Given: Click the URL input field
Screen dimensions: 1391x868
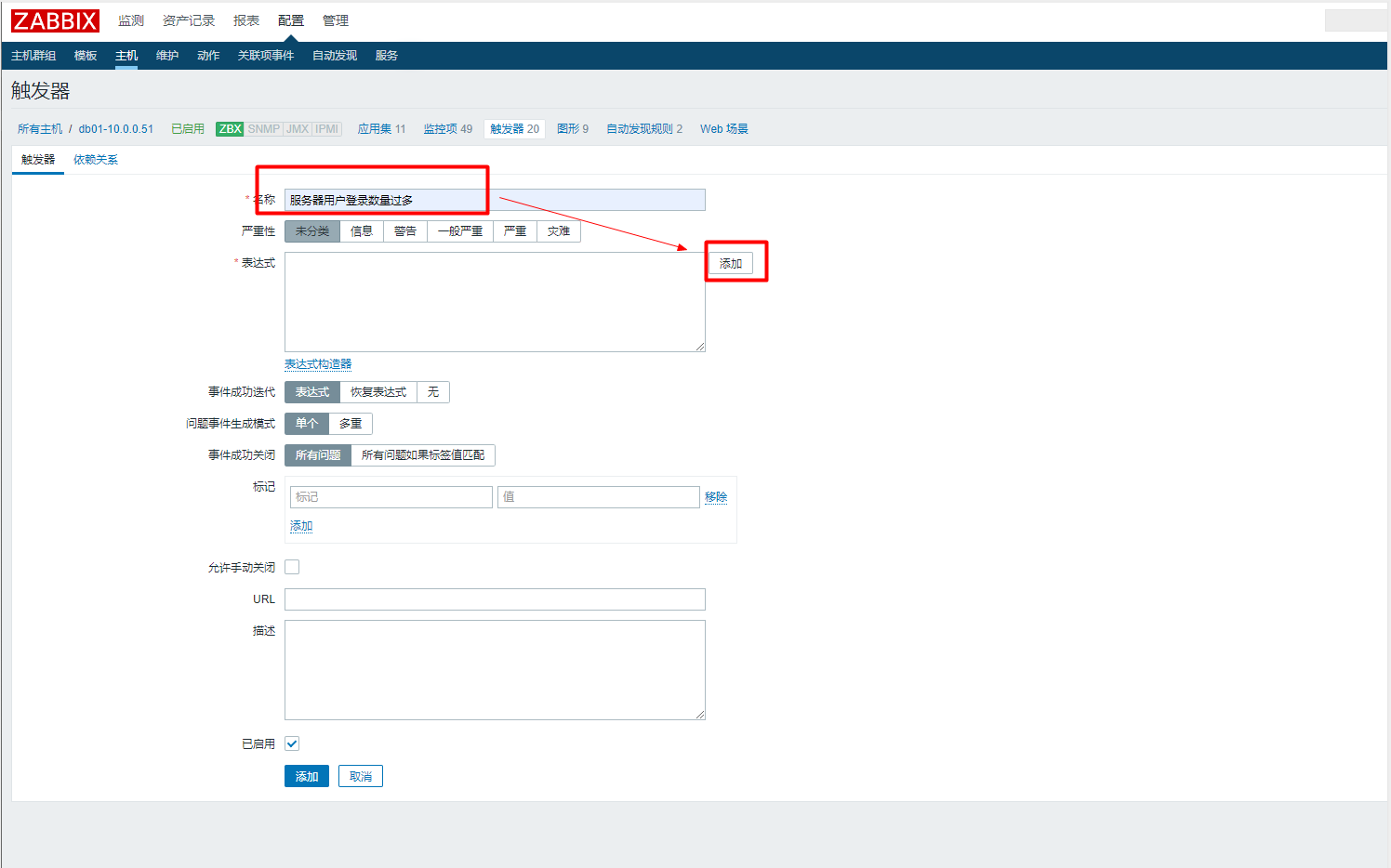Looking at the screenshot, I should click(495, 599).
